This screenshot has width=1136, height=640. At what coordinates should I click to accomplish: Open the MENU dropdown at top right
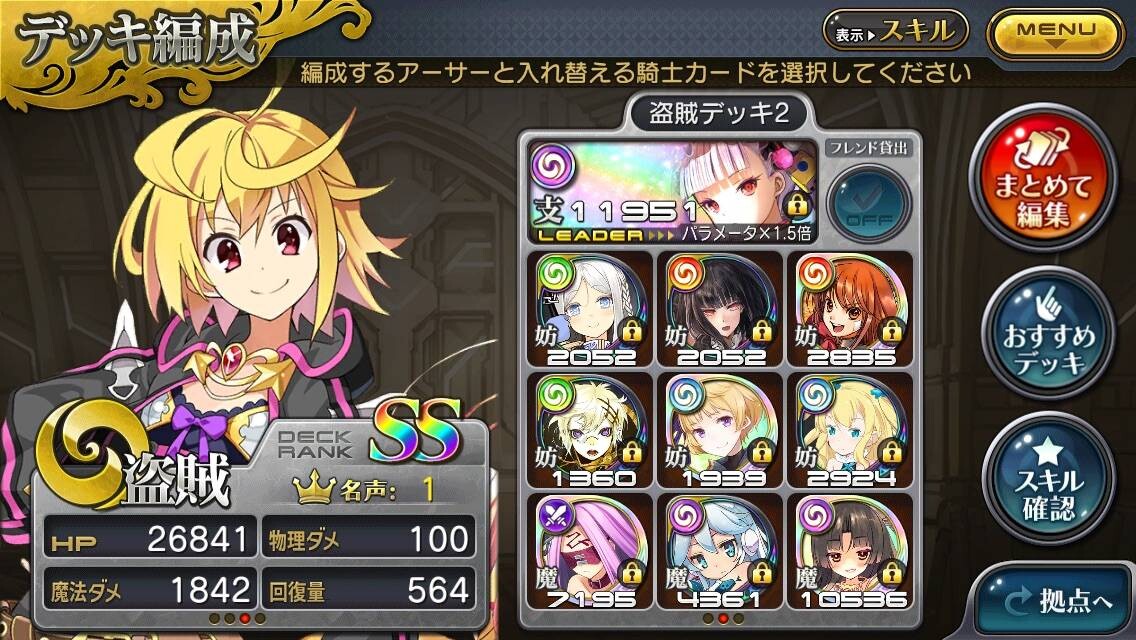[x=1056, y=33]
